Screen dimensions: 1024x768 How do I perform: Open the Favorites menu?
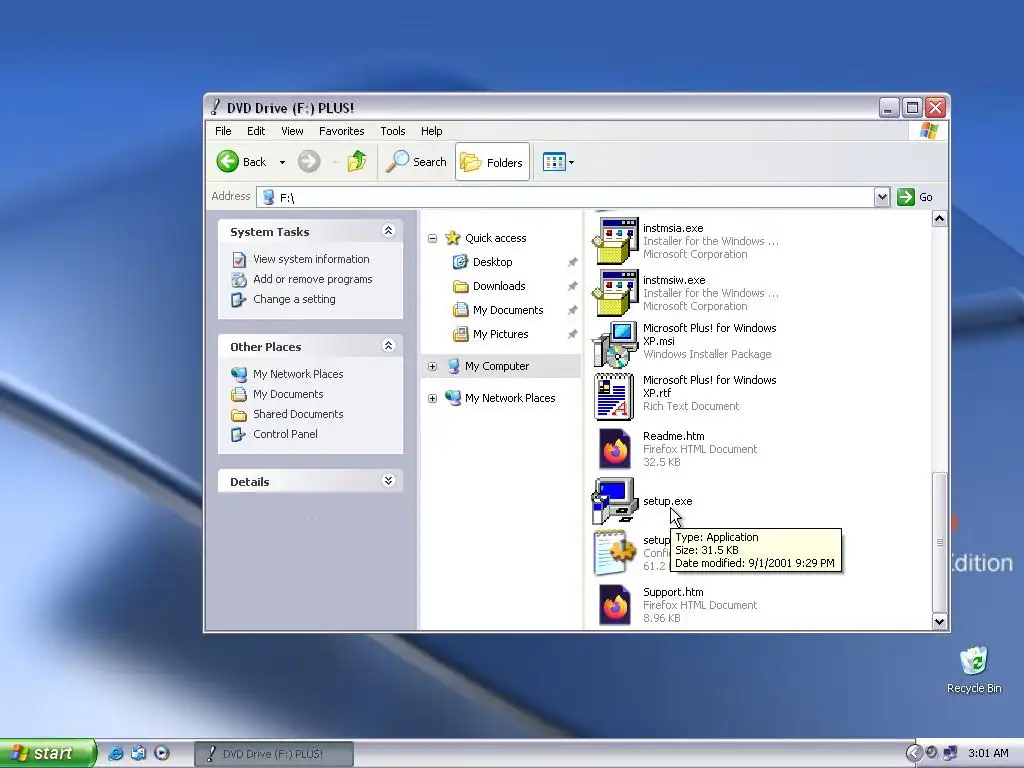click(x=342, y=131)
